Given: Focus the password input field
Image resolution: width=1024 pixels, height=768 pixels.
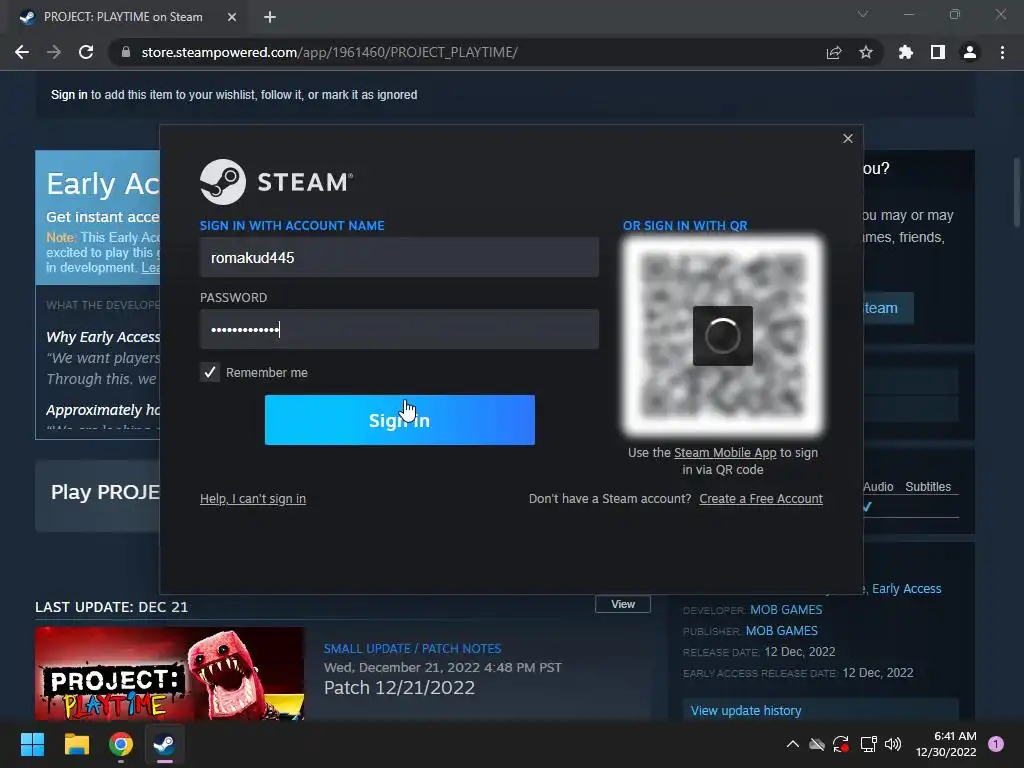Looking at the screenshot, I should (x=399, y=329).
